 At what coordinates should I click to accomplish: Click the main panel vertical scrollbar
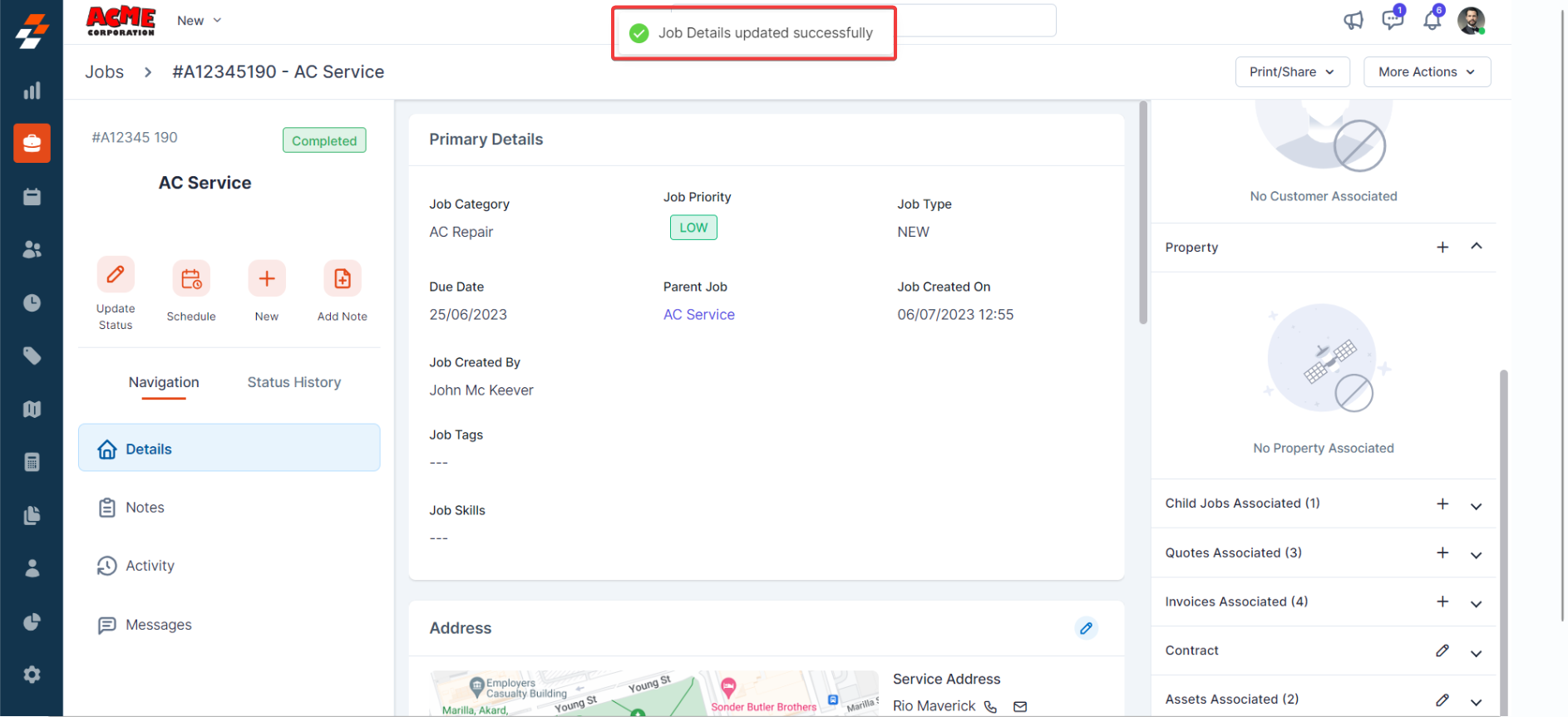1143,213
